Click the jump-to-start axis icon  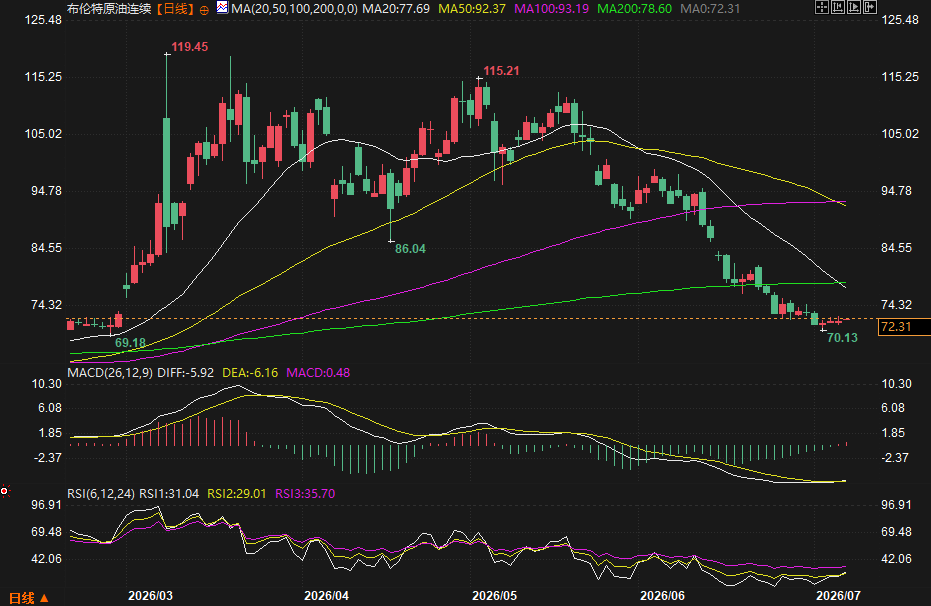(838, 7)
